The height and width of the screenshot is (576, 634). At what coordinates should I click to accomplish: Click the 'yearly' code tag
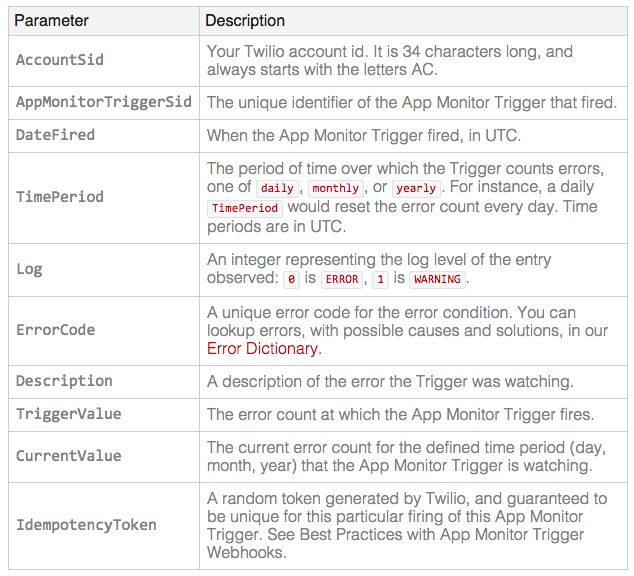tap(416, 188)
